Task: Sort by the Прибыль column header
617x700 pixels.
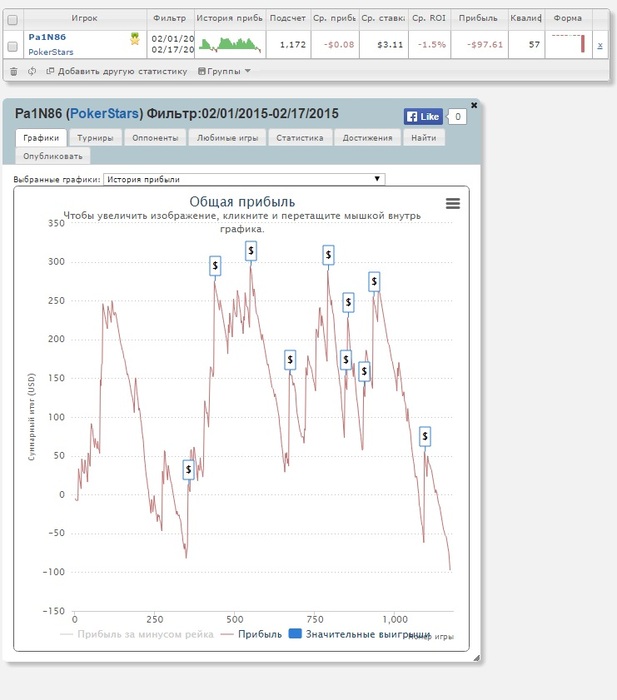Action: click(478, 18)
